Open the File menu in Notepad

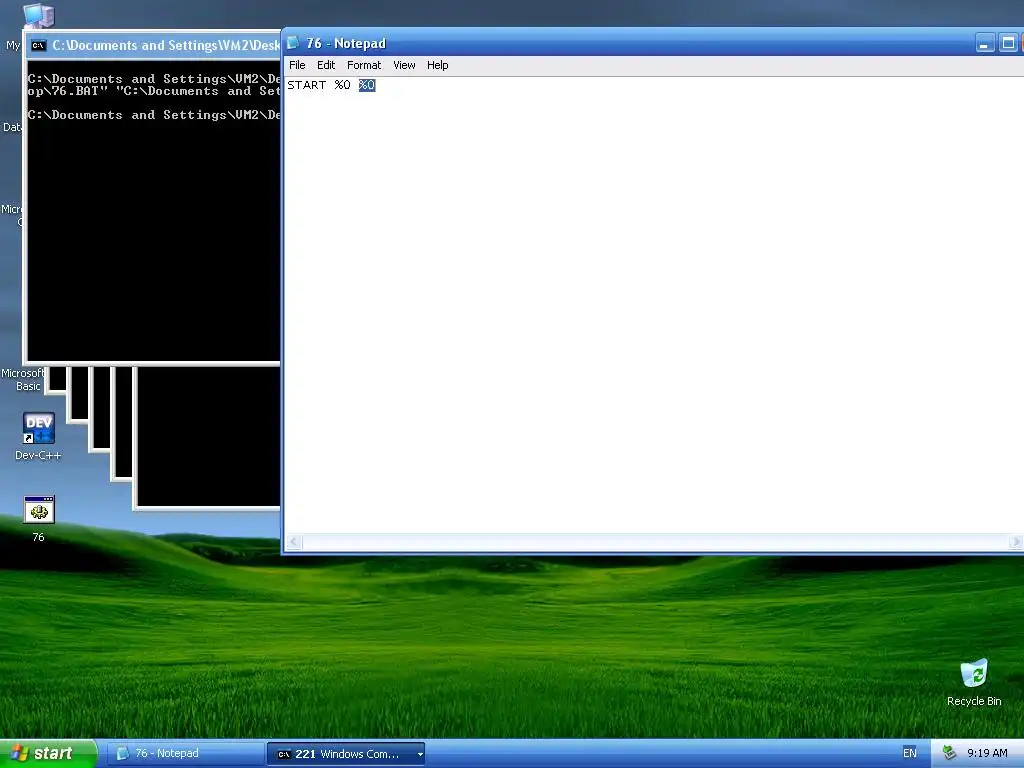[x=297, y=65]
